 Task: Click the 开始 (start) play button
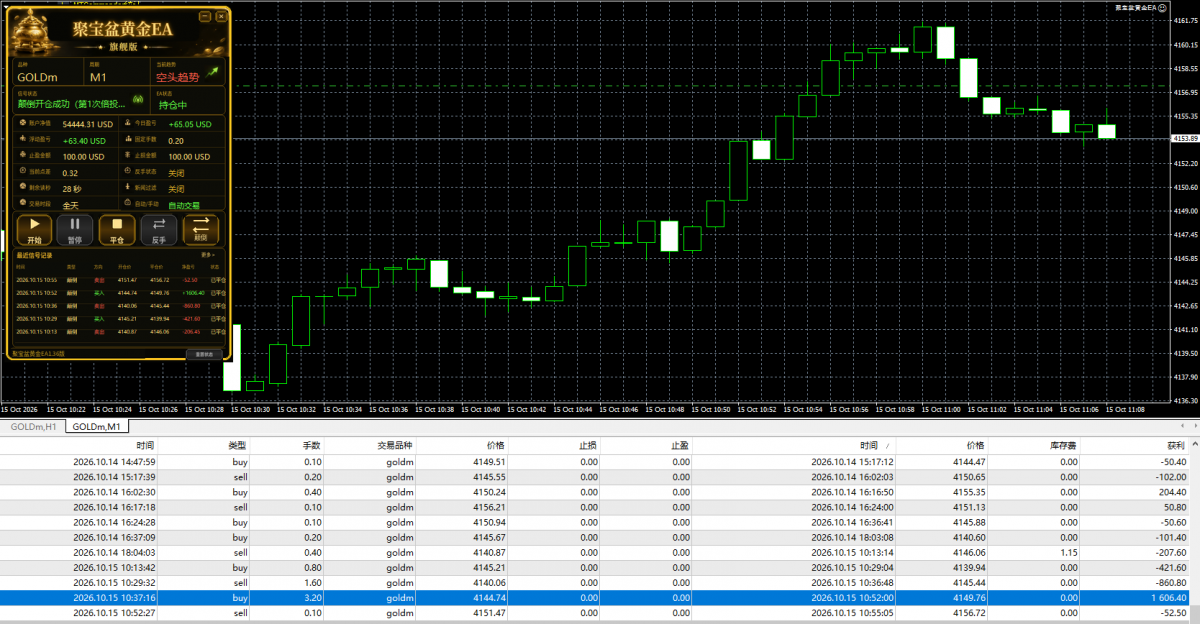click(x=33, y=229)
